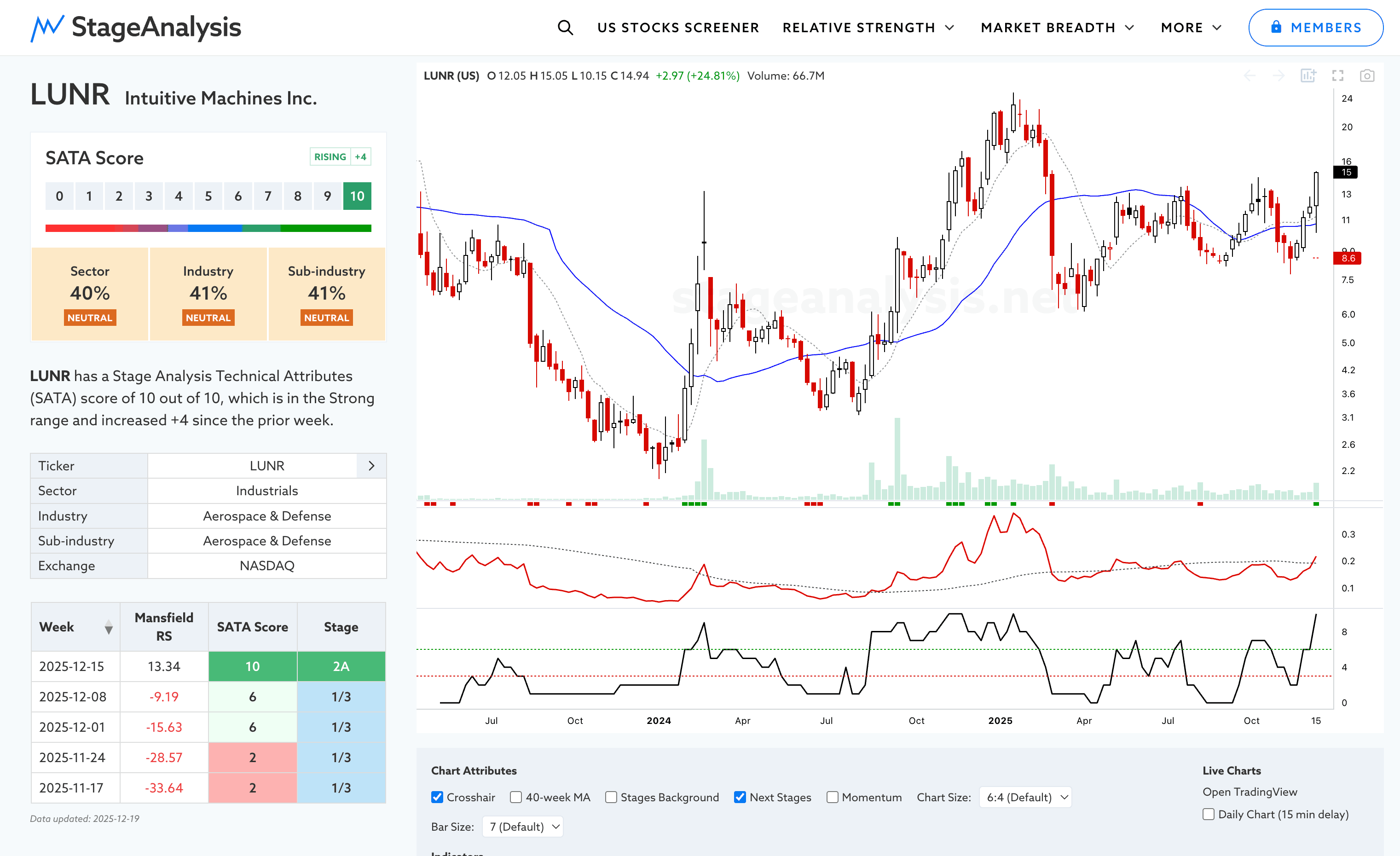Viewport: 1400px width, 856px height.
Task: Open the Relative Strength menu
Action: pyautogui.click(x=868, y=27)
